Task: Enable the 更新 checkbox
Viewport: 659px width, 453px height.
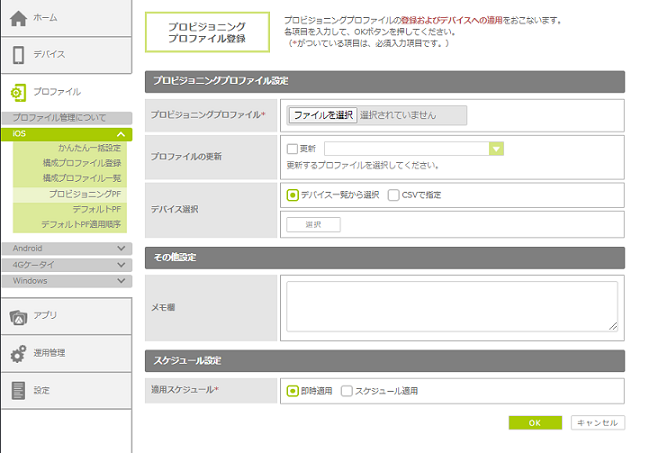Action: pyautogui.click(x=292, y=149)
